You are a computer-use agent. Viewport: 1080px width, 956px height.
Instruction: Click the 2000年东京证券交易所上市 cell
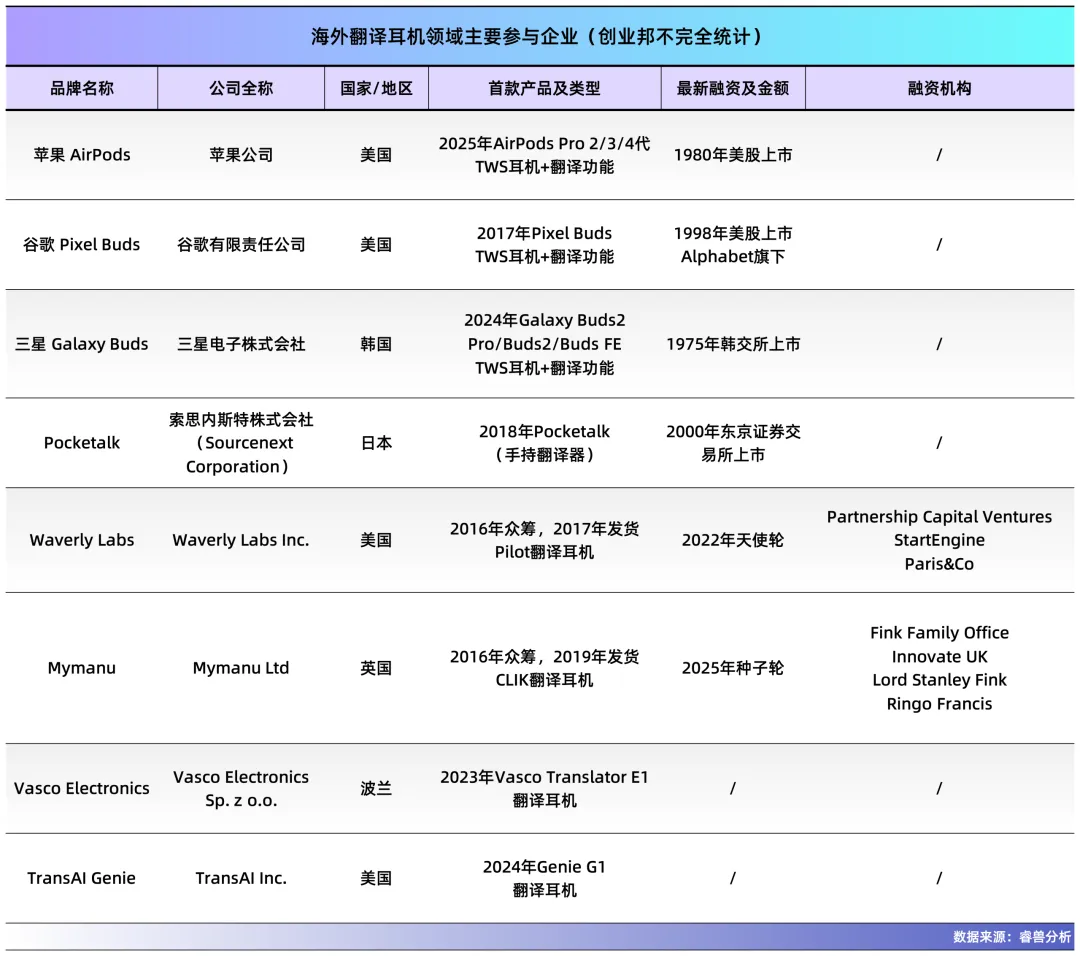pos(733,443)
